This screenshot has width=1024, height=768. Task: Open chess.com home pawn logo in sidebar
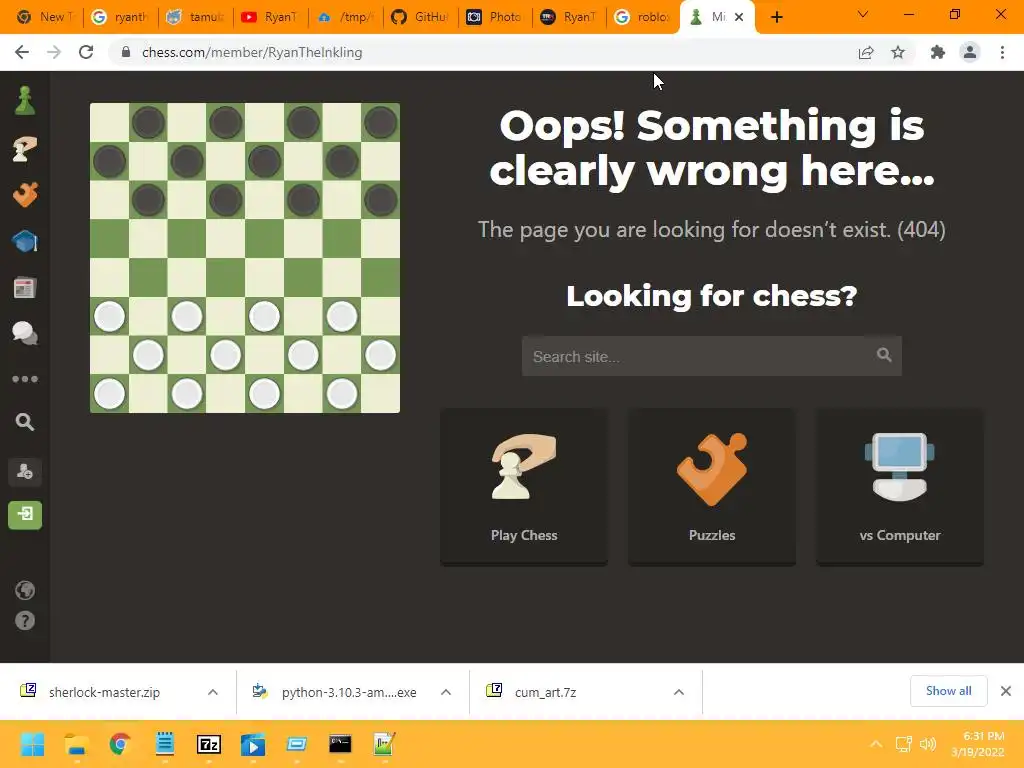click(x=25, y=101)
